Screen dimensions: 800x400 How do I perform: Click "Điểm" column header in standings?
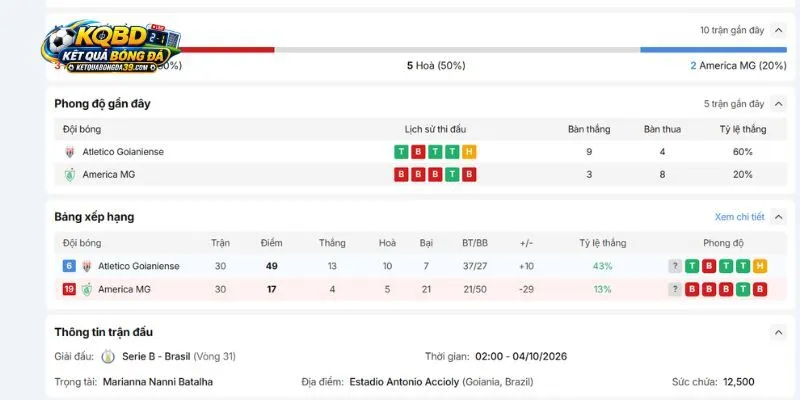click(271, 243)
